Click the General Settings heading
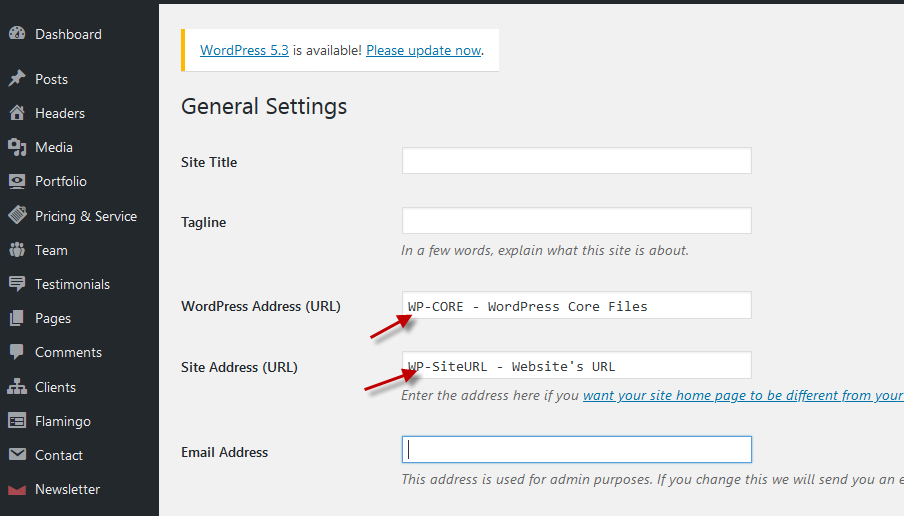The width and height of the screenshot is (904, 516). pos(264,107)
